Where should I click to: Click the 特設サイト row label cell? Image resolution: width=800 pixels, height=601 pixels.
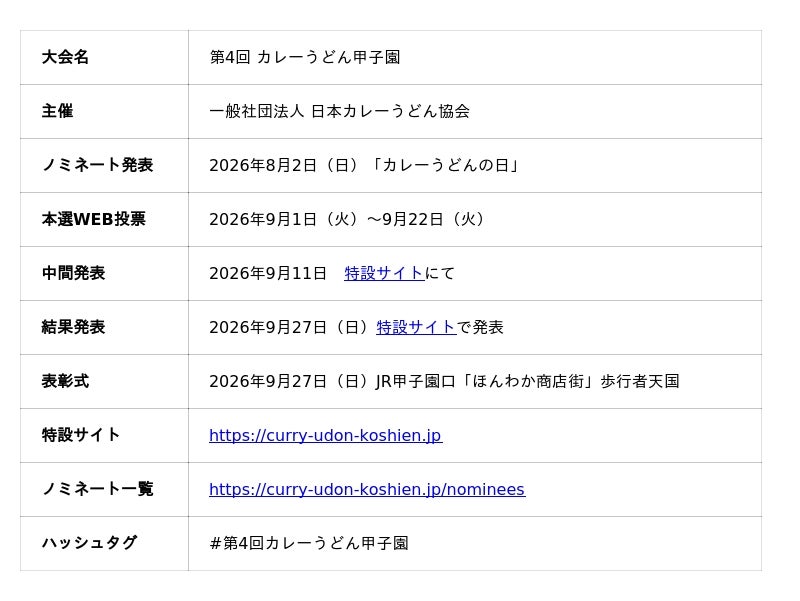[104, 436]
